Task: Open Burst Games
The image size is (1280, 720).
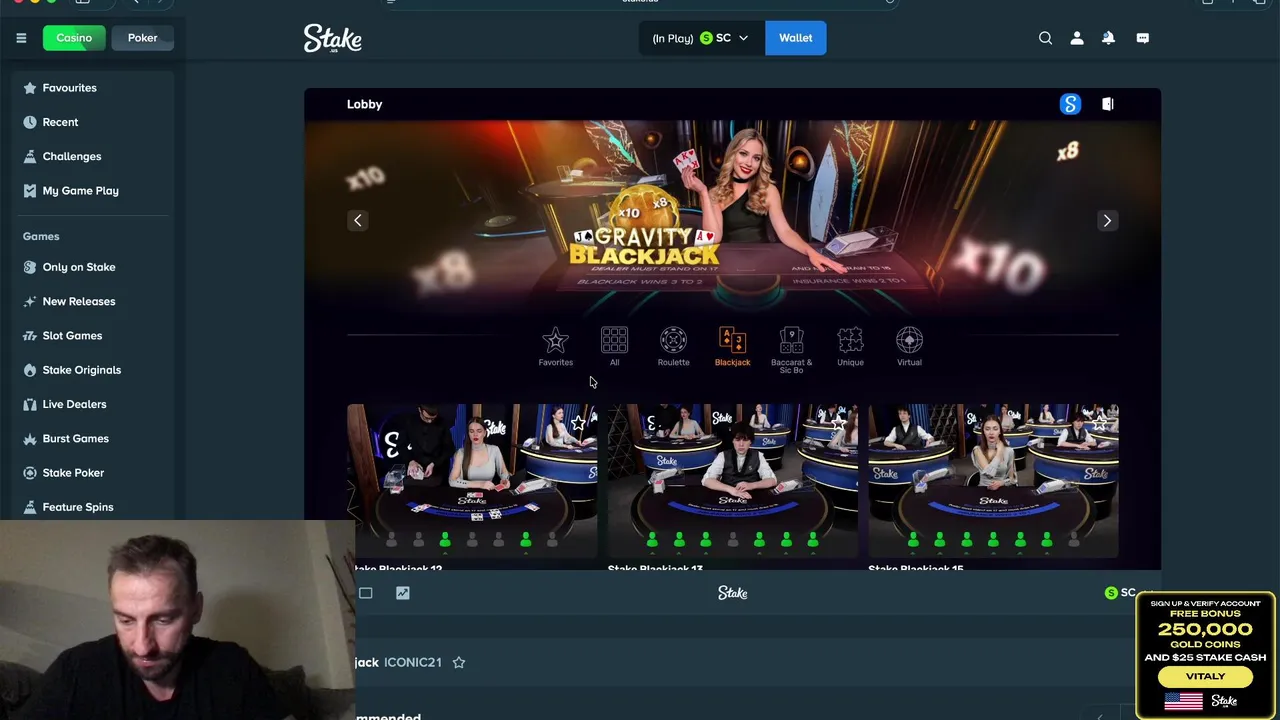Action: pos(92,438)
